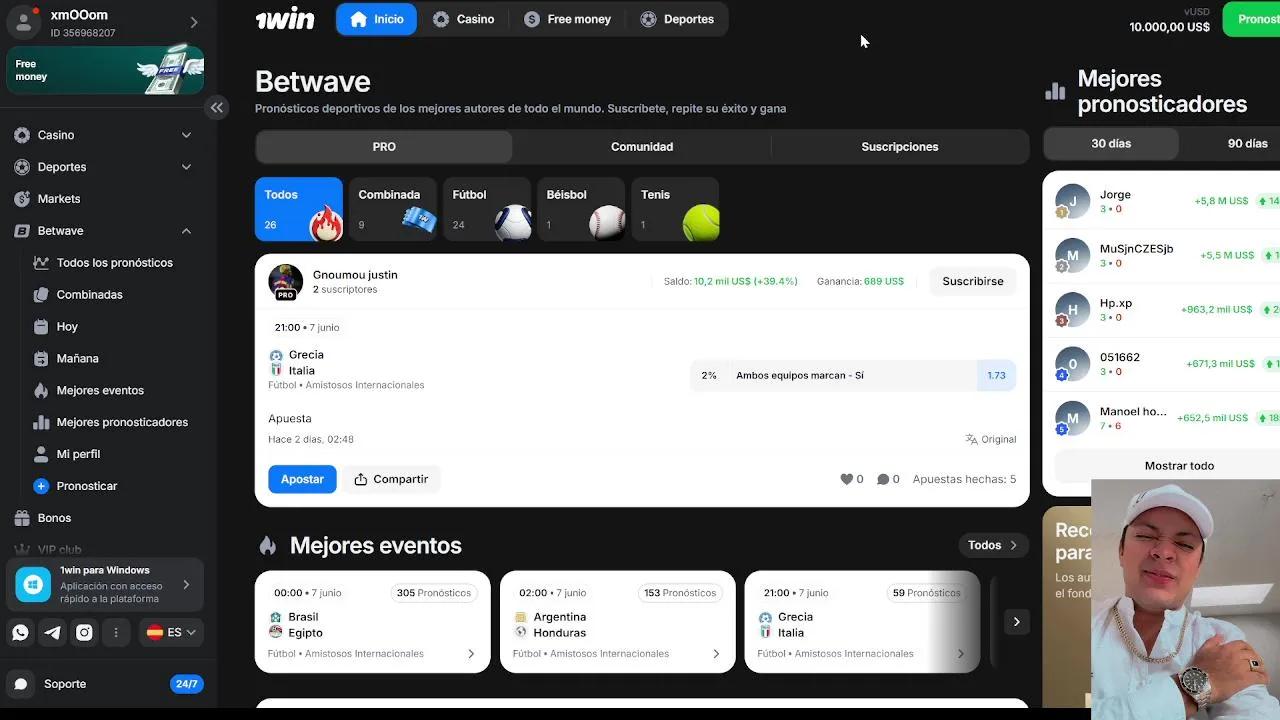This screenshot has height=720, width=1280.
Task: Expand Deportes sidebar section
Action: click(x=186, y=167)
